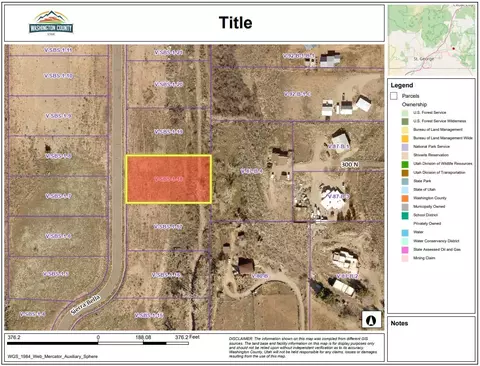Screen dimensions: 480x366
Task: Click the Washington County orange swatch
Action: [405, 198]
